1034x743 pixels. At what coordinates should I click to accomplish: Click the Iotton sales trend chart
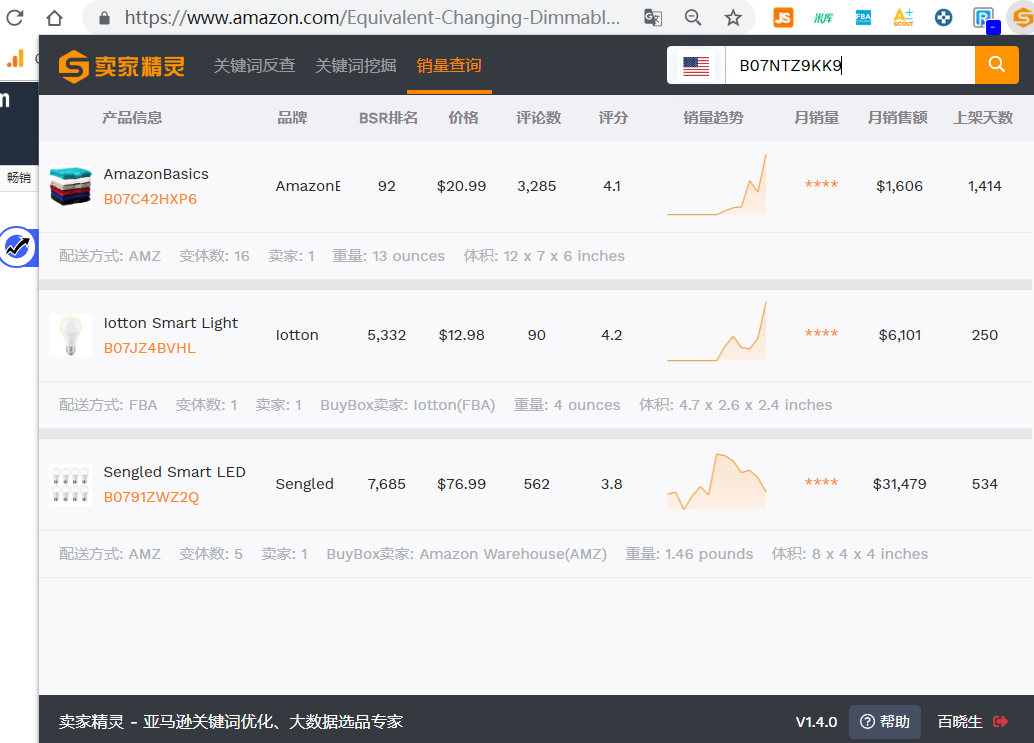[717, 332]
